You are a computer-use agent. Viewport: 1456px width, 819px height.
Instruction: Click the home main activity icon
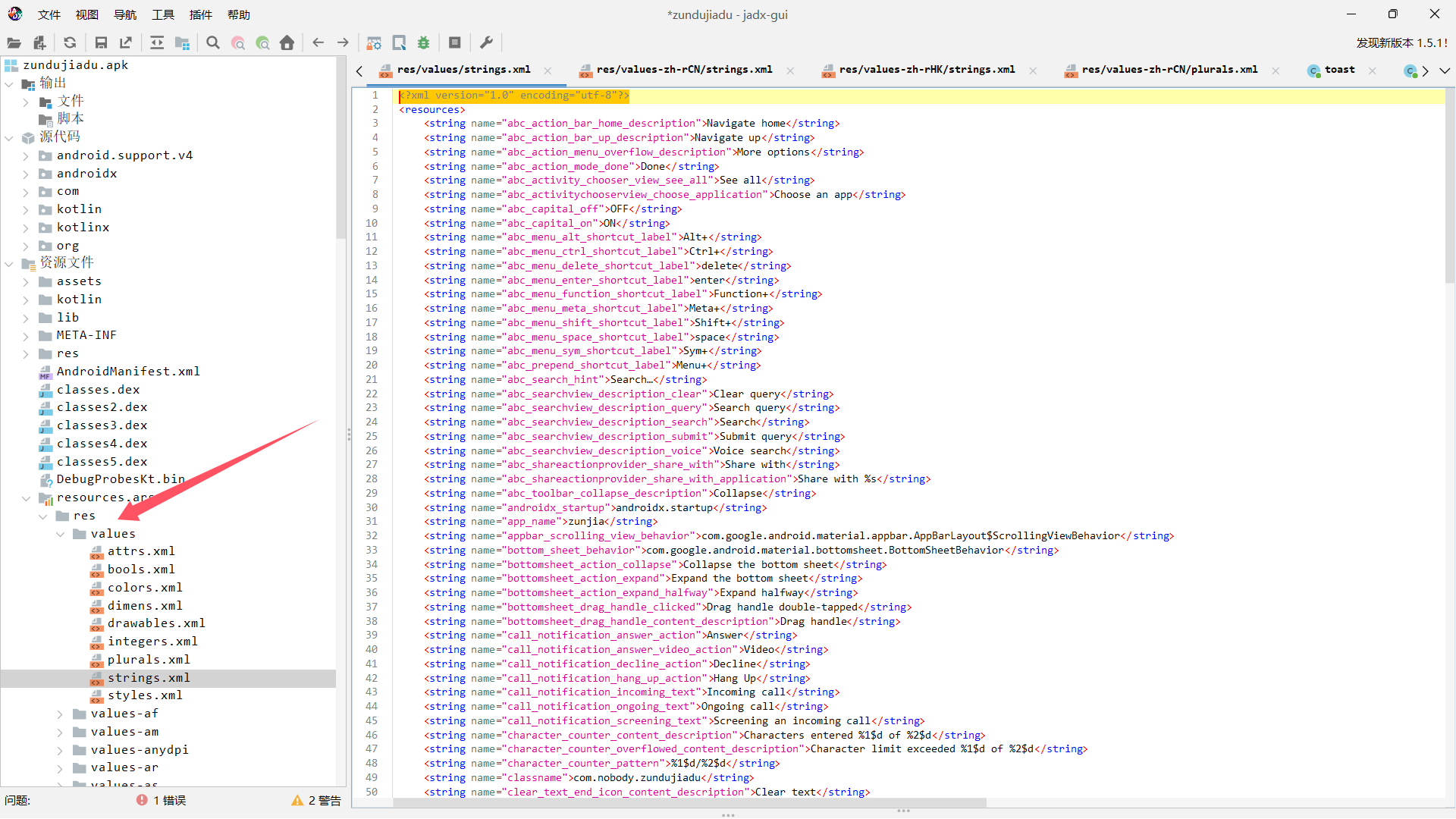coord(287,43)
